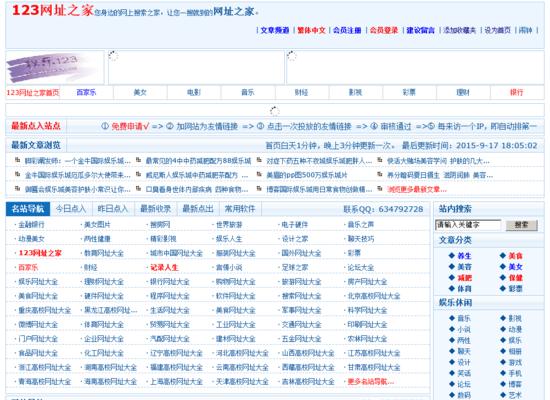
Task: Open the 会员登录 link
Action: click(x=384, y=30)
